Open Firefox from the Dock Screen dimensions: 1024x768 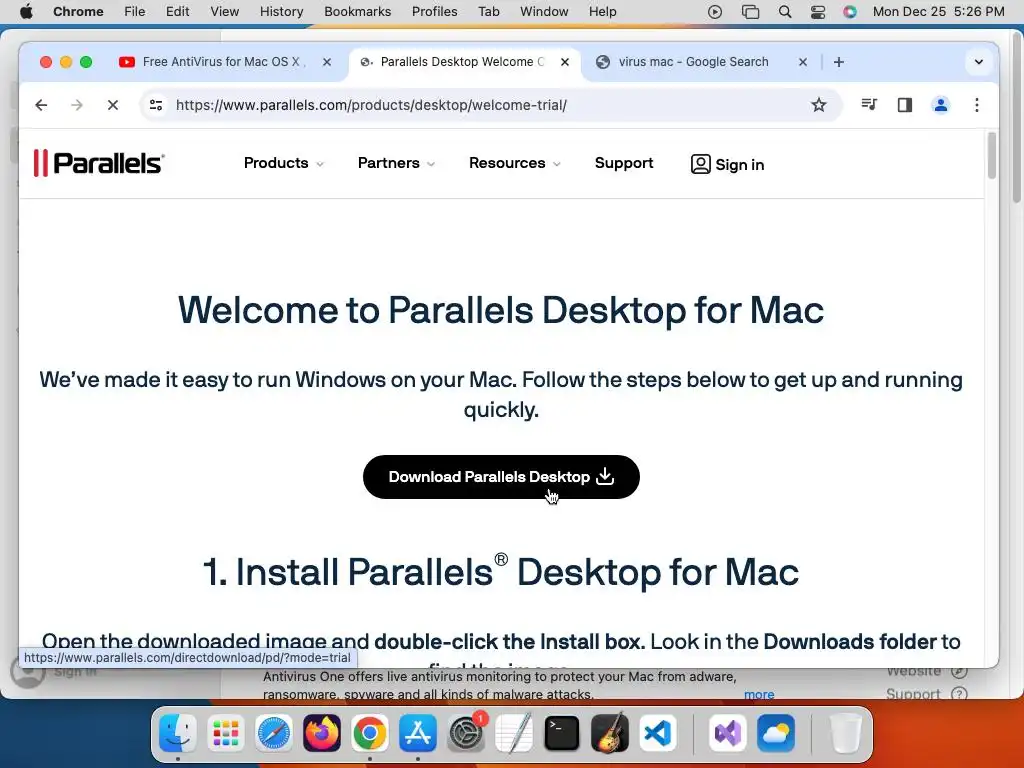point(322,733)
